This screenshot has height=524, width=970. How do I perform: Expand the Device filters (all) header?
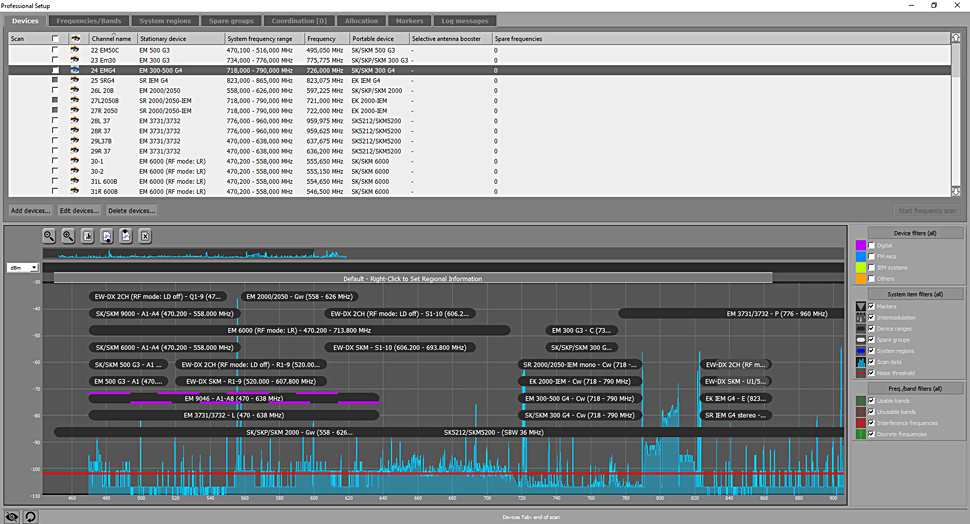915,233
